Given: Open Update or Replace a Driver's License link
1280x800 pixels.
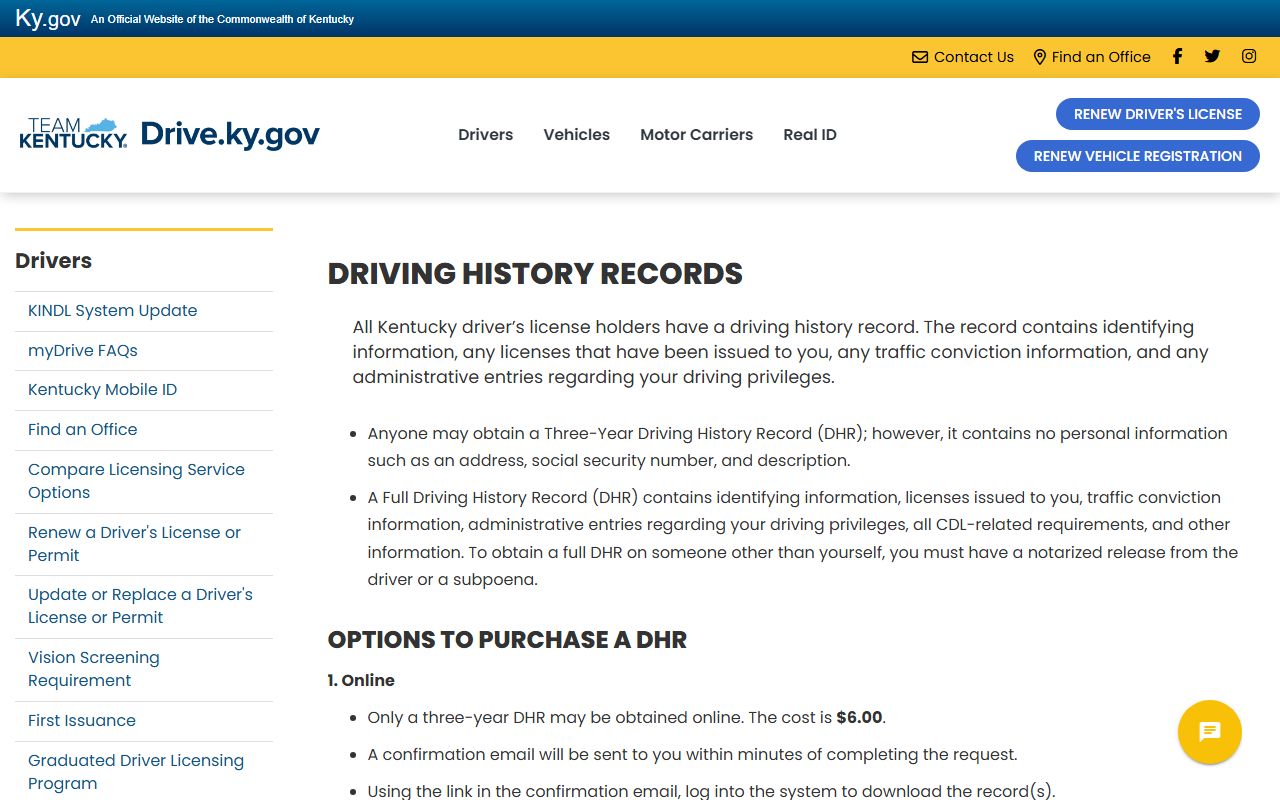Looking at the screenshot, I should 140,606.
